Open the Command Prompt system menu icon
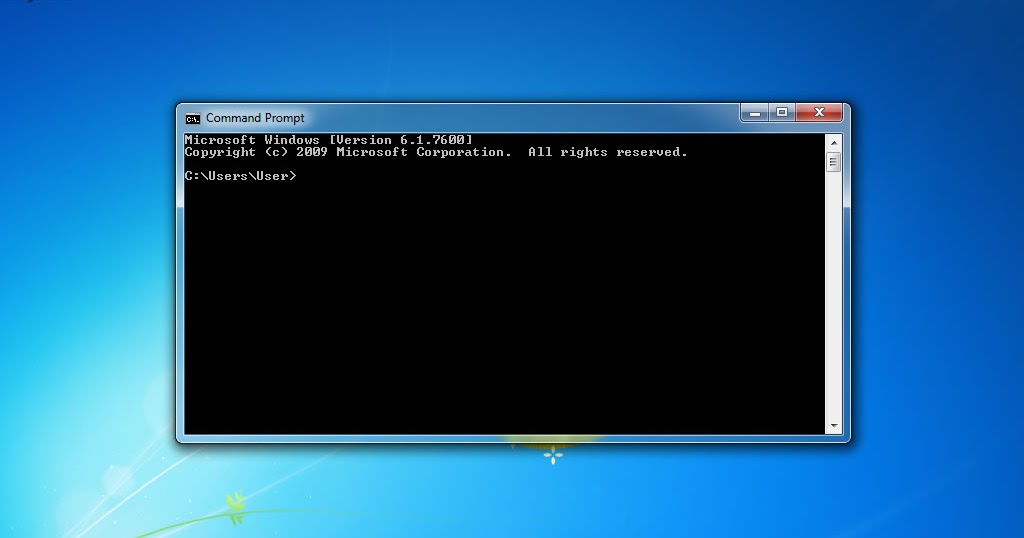Screen dimensions: 1024x538 193,118
